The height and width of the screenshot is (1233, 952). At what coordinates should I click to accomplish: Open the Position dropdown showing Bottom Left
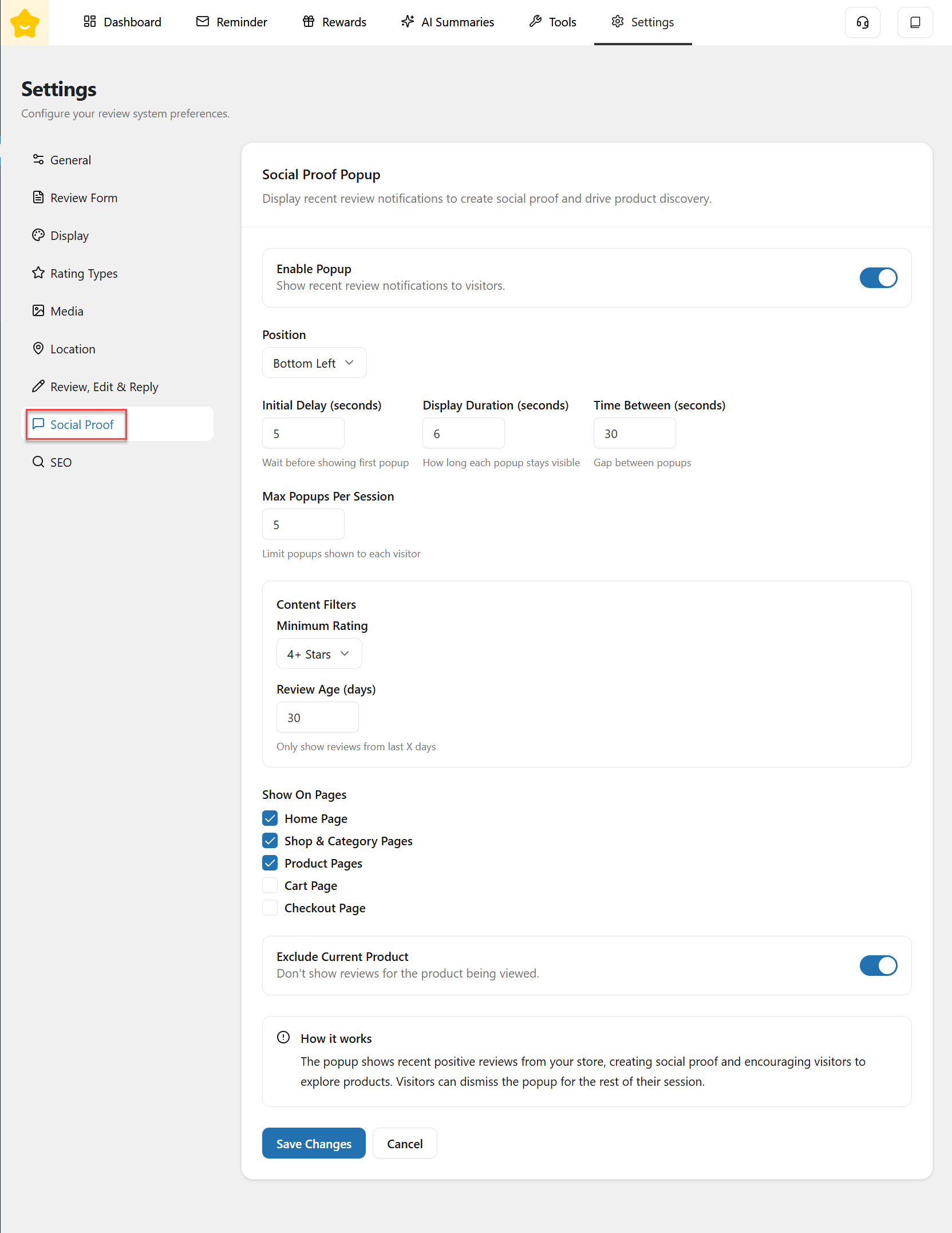click(314, 363)
